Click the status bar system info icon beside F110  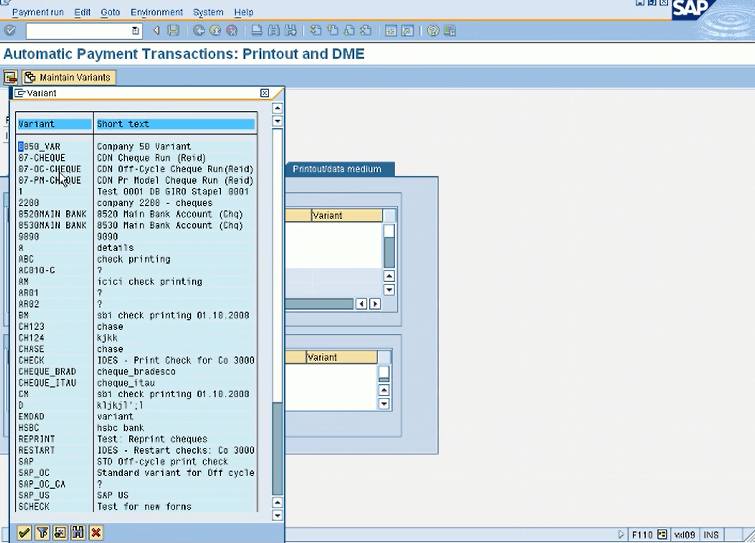pyautogui.click(x=662, y=534)
